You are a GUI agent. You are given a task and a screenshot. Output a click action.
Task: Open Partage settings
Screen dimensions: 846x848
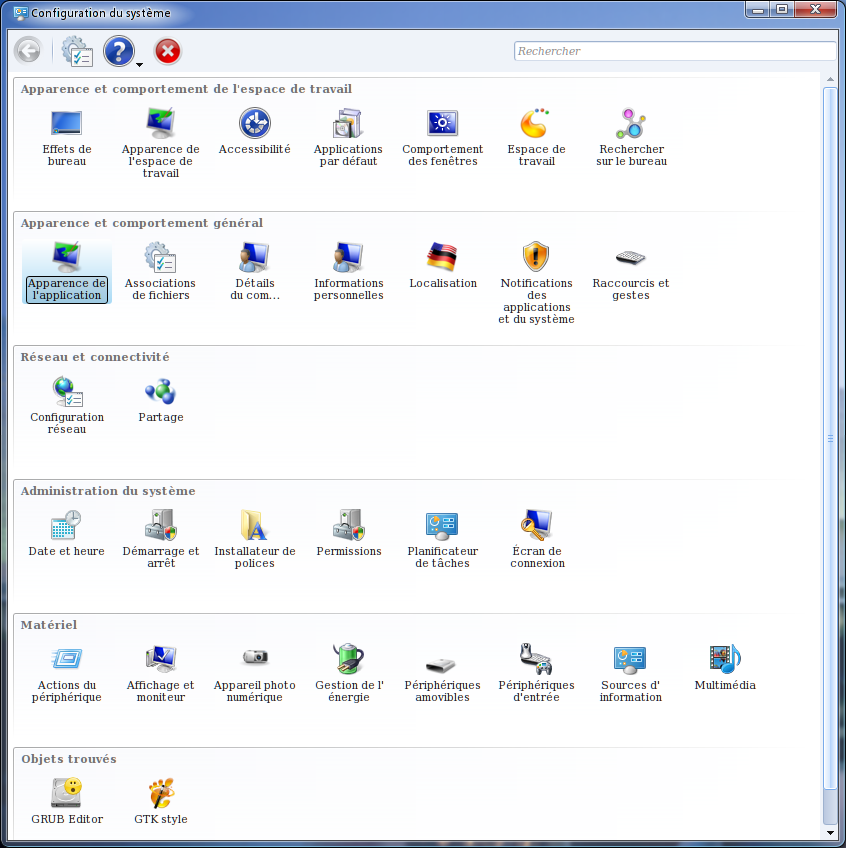click(x=161, y=400)
